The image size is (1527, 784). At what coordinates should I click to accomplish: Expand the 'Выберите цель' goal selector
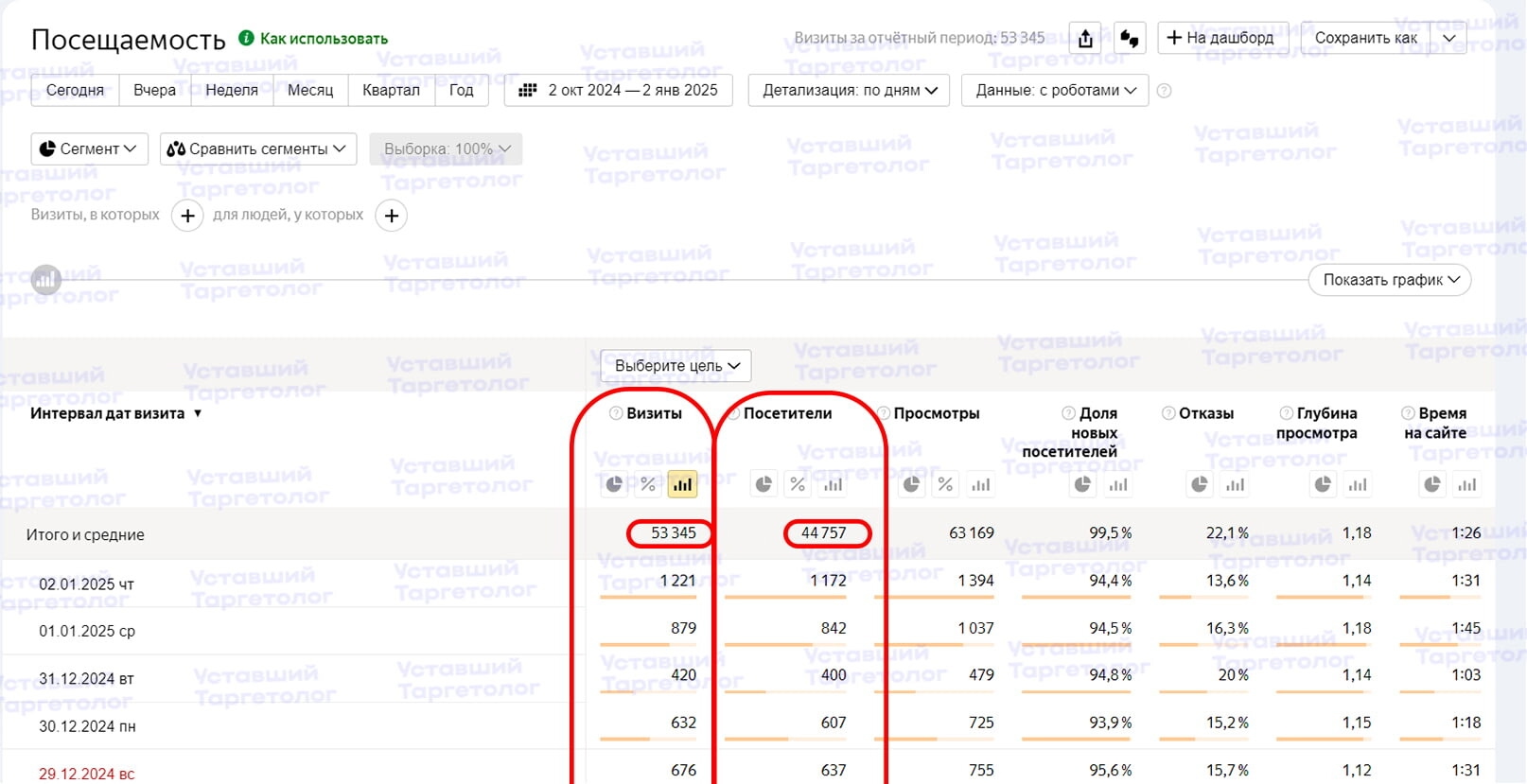pos(676,366)
